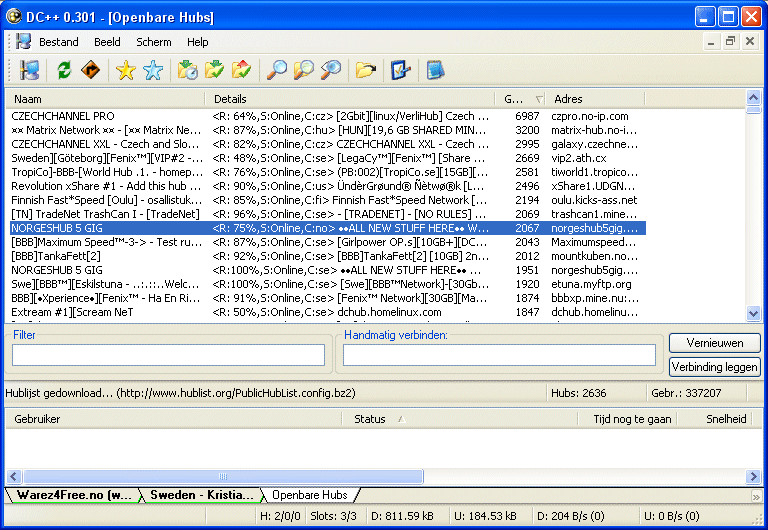Click the green Reconnect arrows icon
Screen dimensions: 768x530
point(64,71)
